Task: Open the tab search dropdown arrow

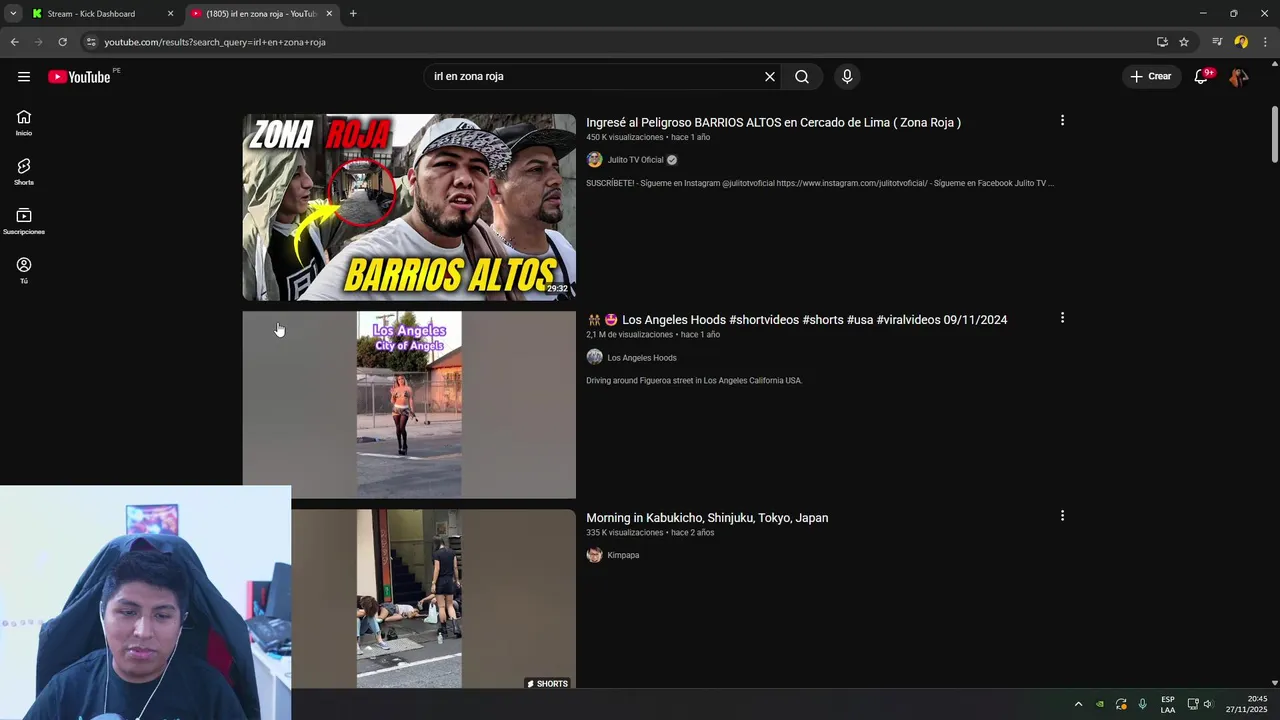Action: [13, 14]
